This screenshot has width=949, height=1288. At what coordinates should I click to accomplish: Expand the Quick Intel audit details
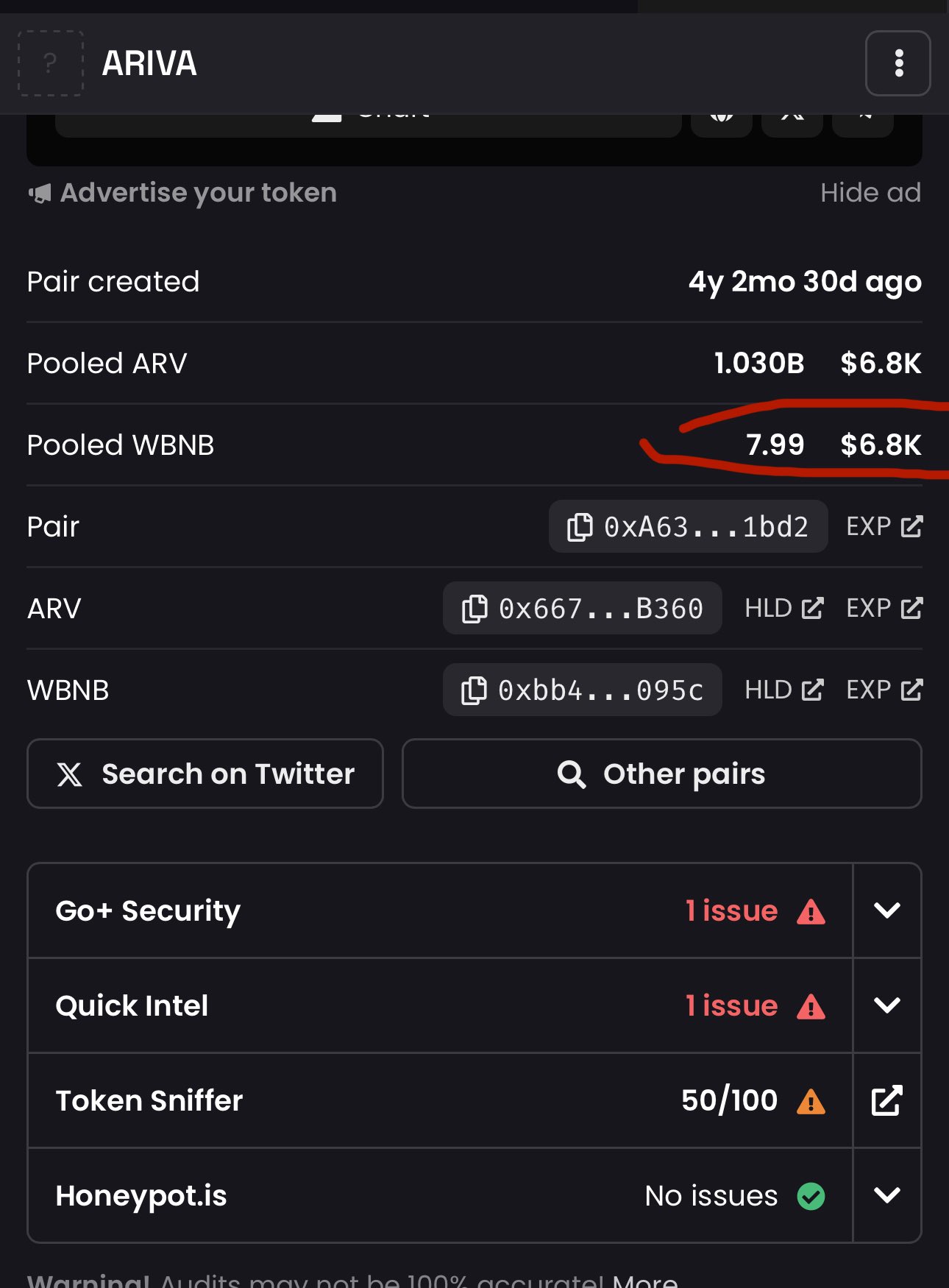point(886,1005)
